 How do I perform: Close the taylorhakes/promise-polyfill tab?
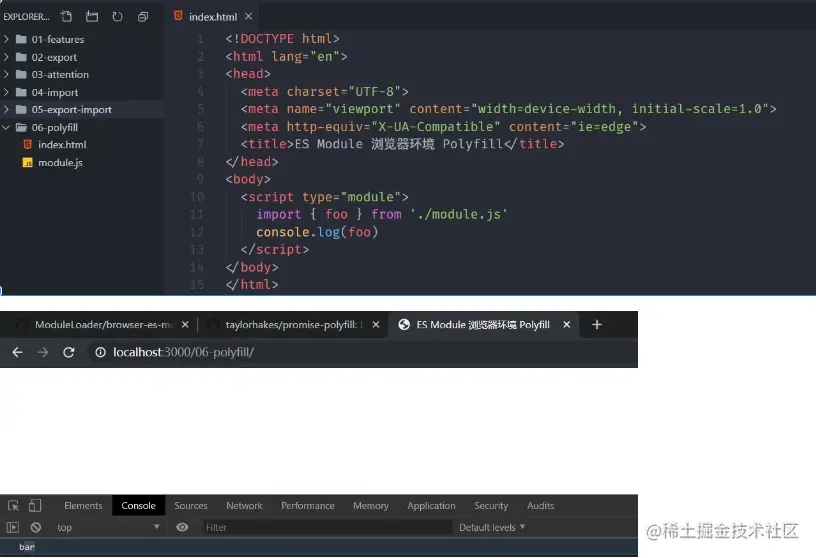point(376,325)
